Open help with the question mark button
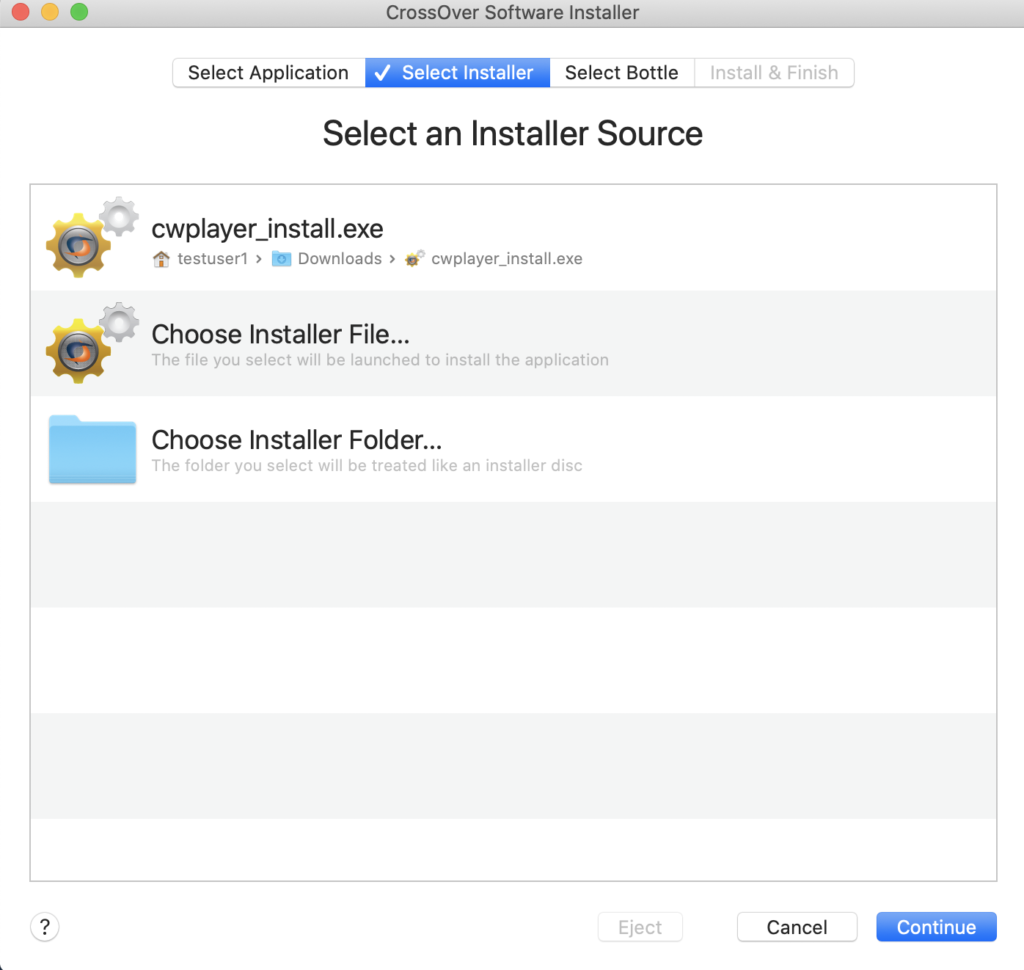1024x970 pixels. coord(45,926)
